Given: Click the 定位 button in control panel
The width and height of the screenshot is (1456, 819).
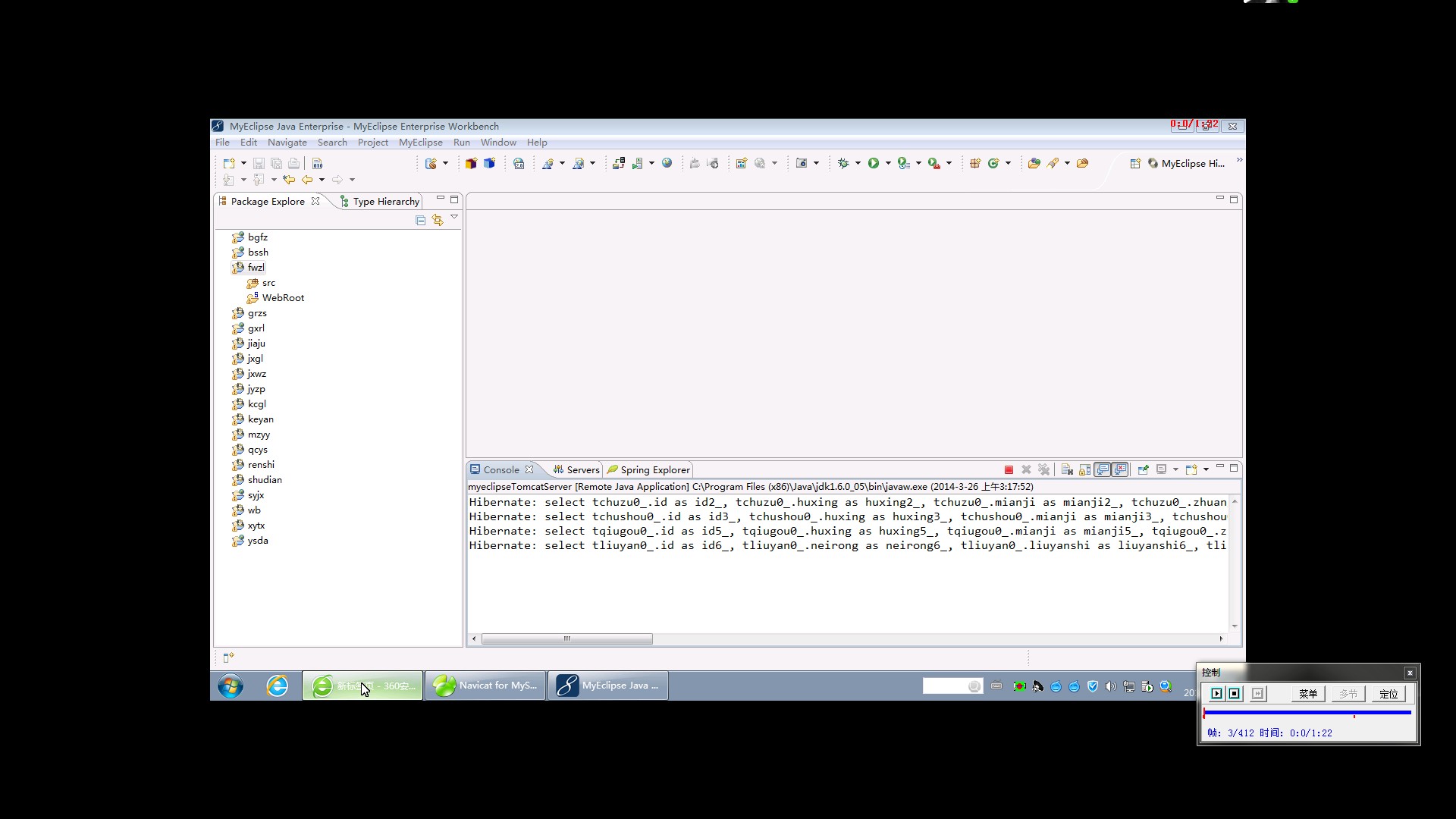Looking at the screenshot, I should [1389, 694].
